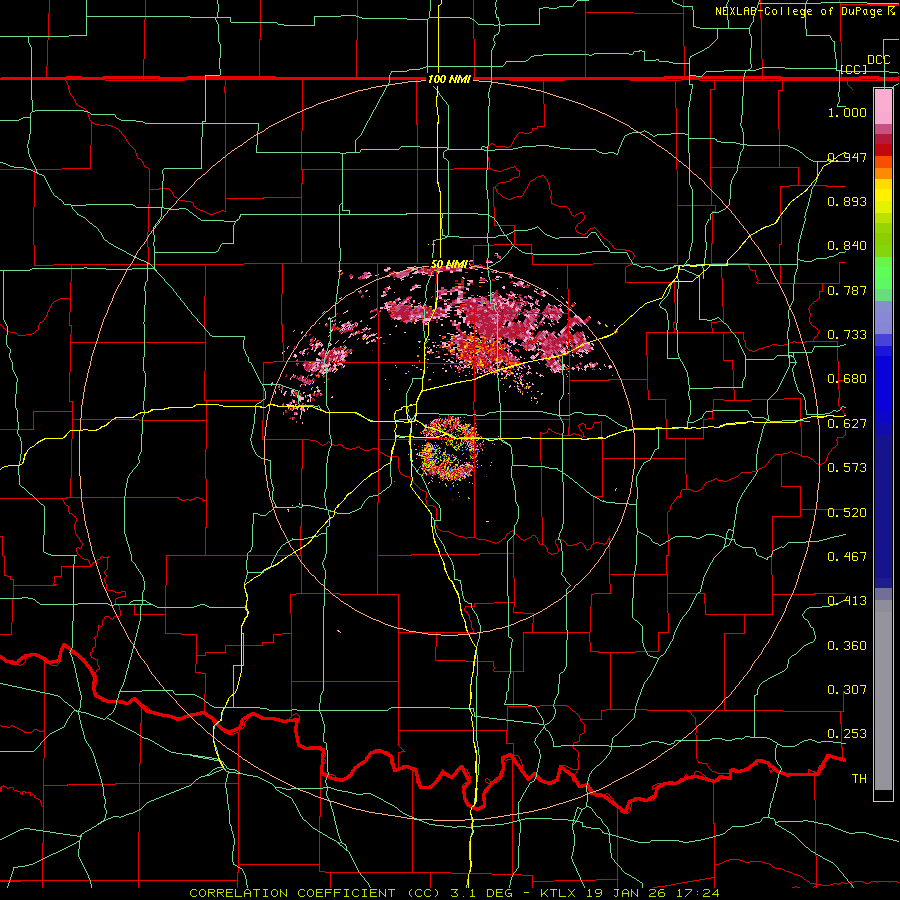Select the 0.893 scale value

tap(847, 201)
